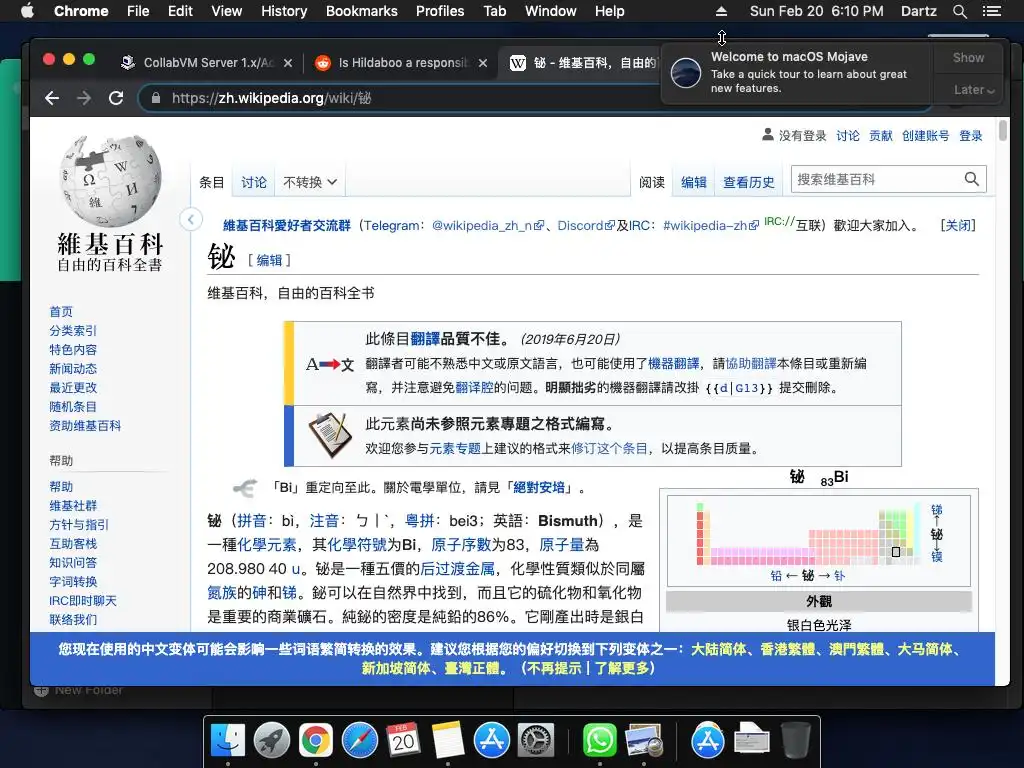Click the Chrome address bar URL

click(271, 98)
